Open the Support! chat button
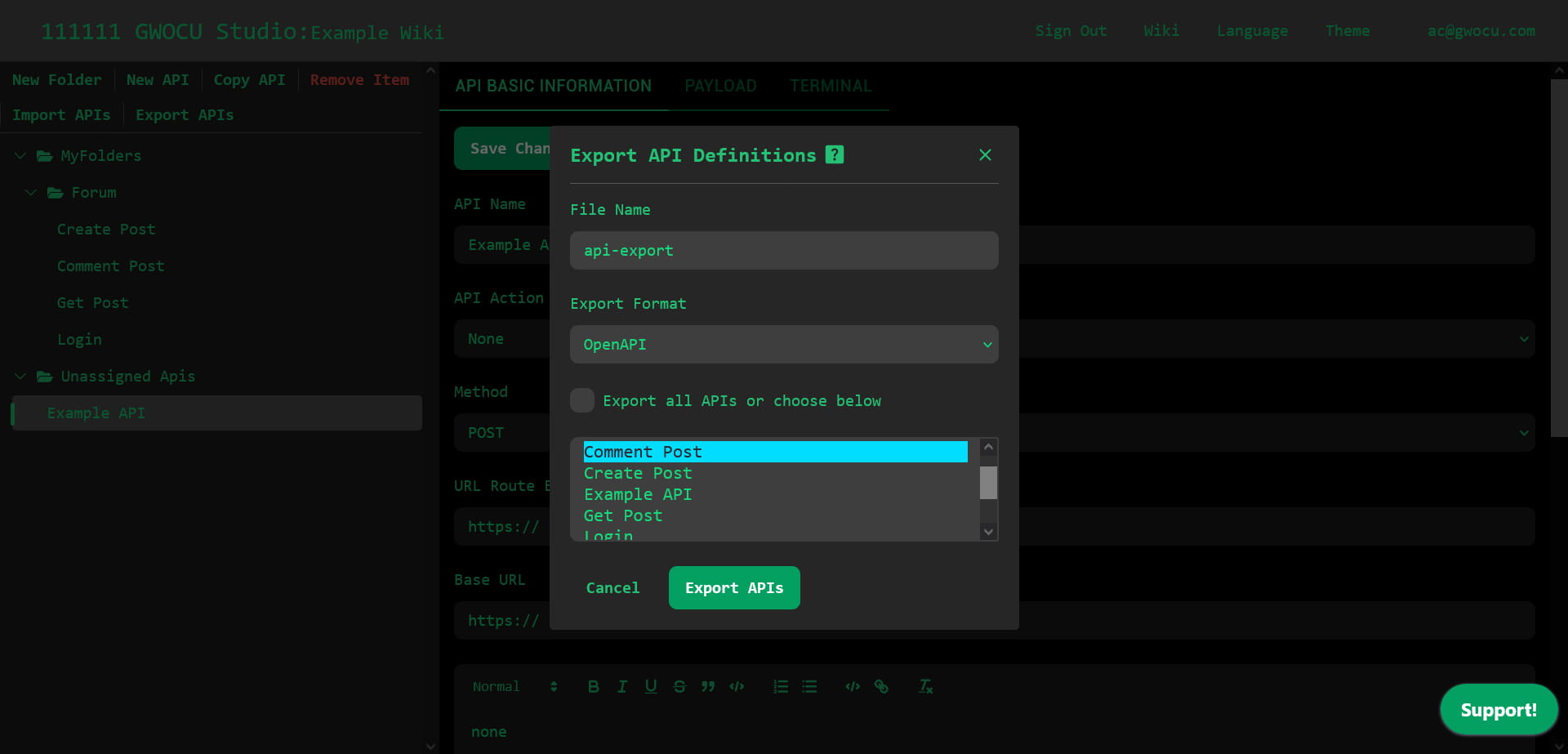Viewport: 1568px width, 754px height. [1499, 710]
